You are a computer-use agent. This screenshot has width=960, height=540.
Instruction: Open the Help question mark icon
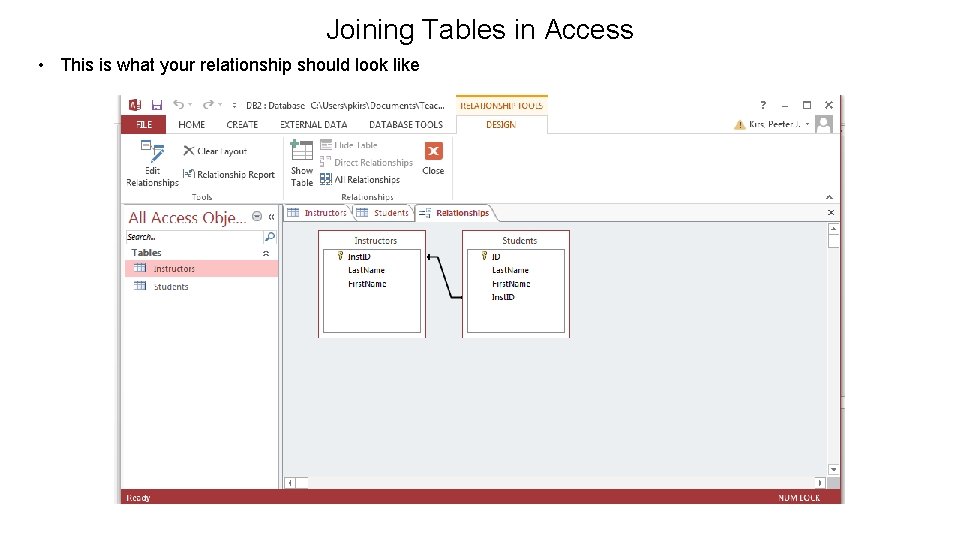pos(763,105)
